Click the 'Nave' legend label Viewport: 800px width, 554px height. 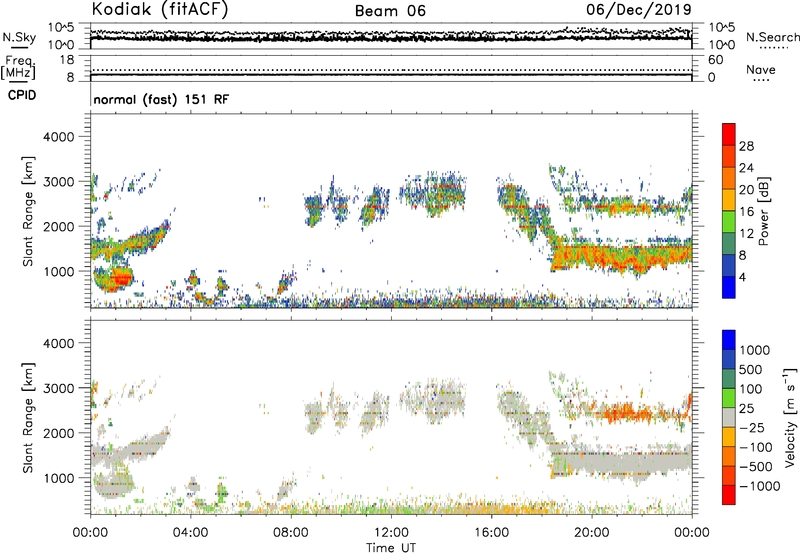point(760,70)
